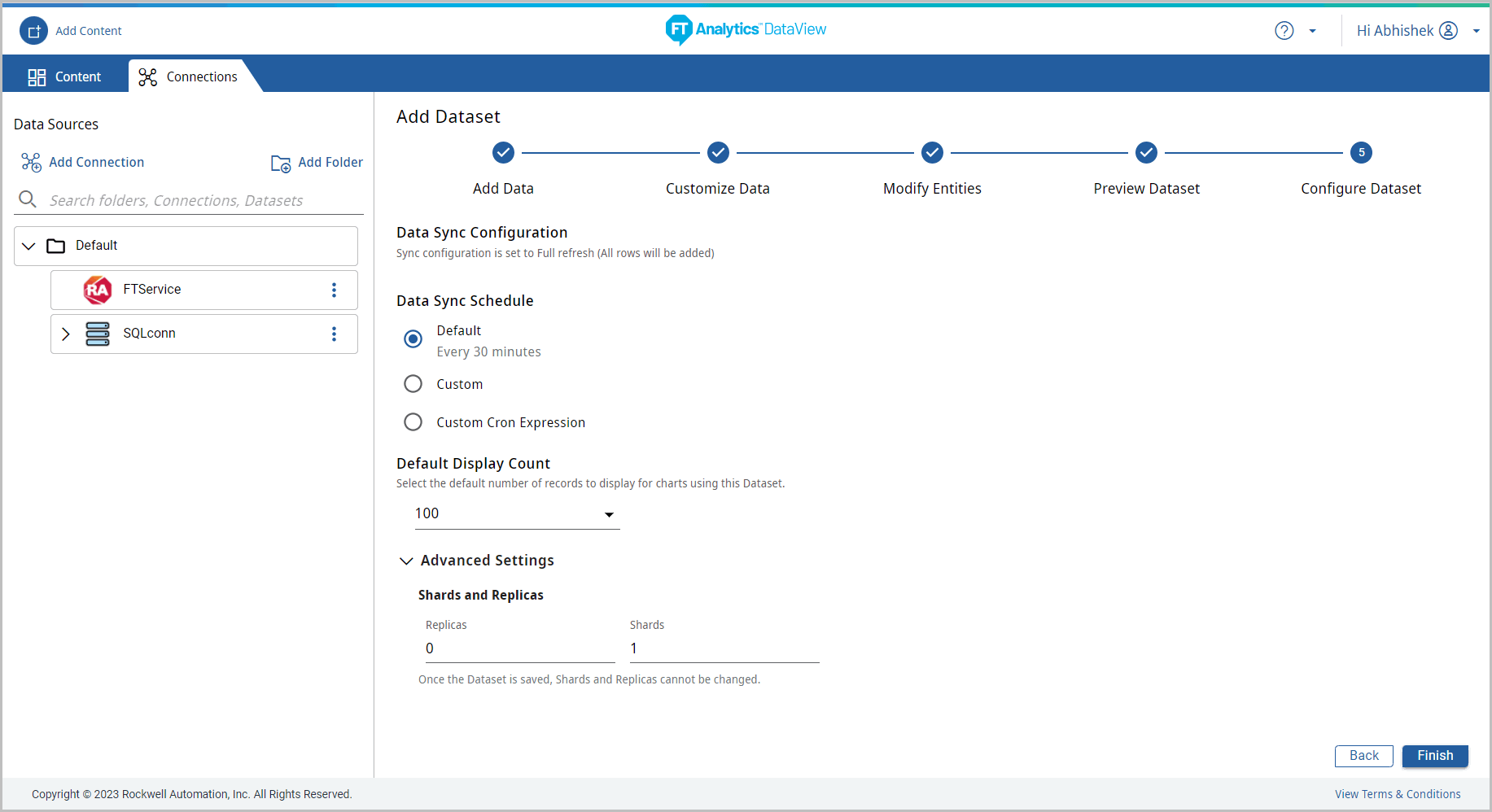Open FTService three-dot options menu

pyautogui.click(x=334, y=290)
